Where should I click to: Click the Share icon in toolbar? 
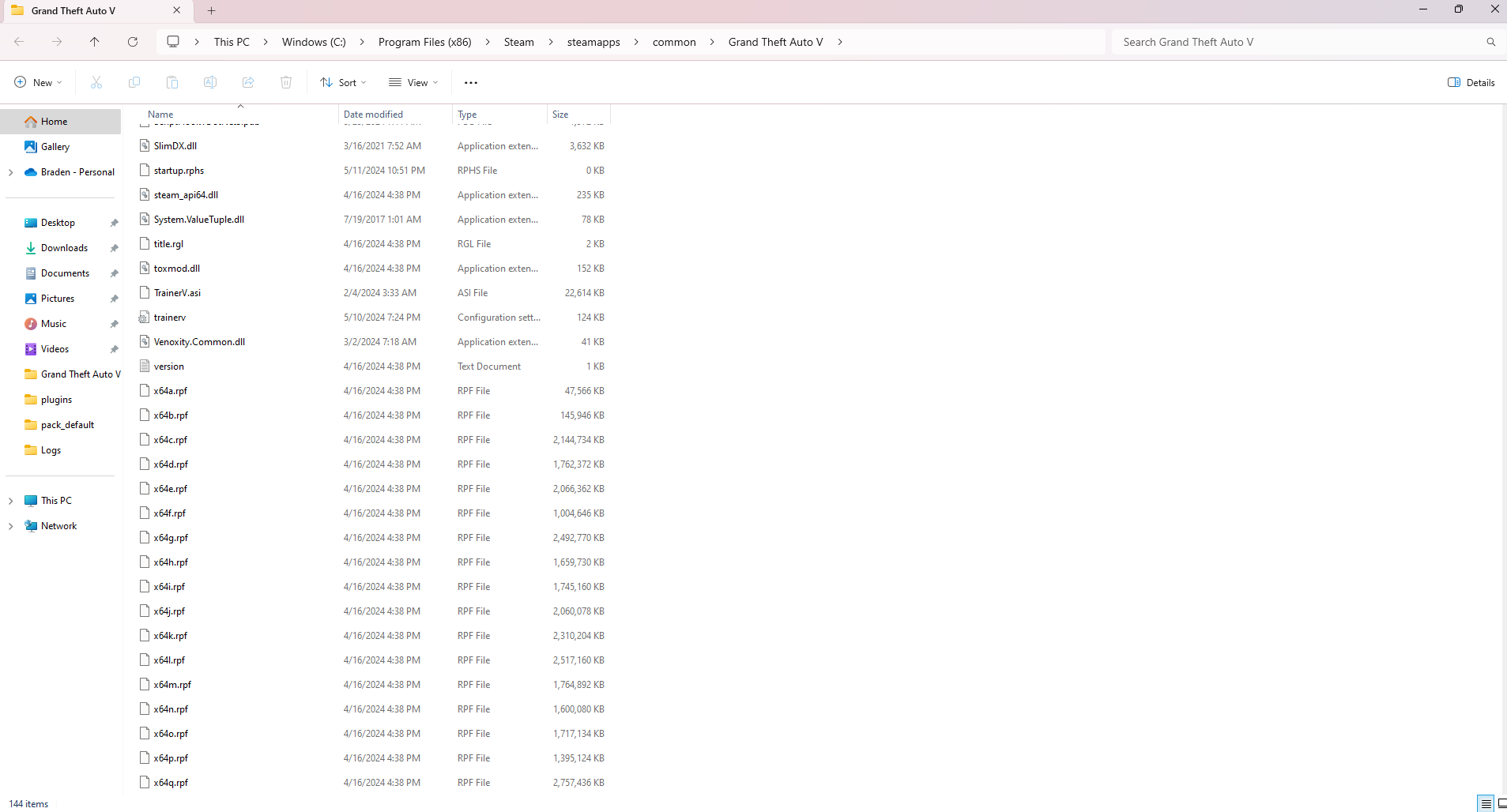[x=248, y=82]
